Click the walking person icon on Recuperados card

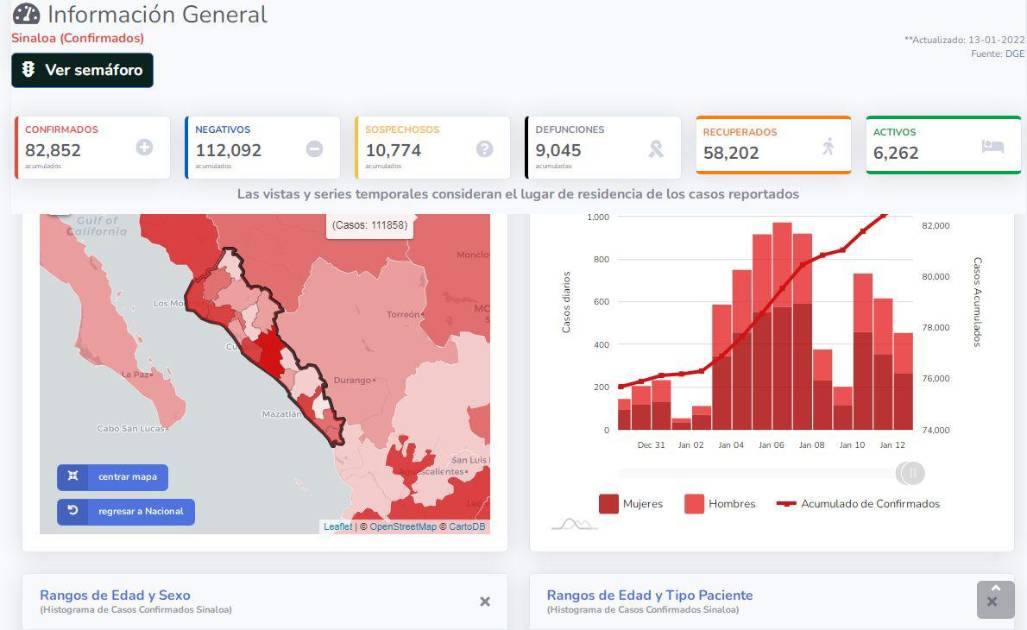click(828, 146)
